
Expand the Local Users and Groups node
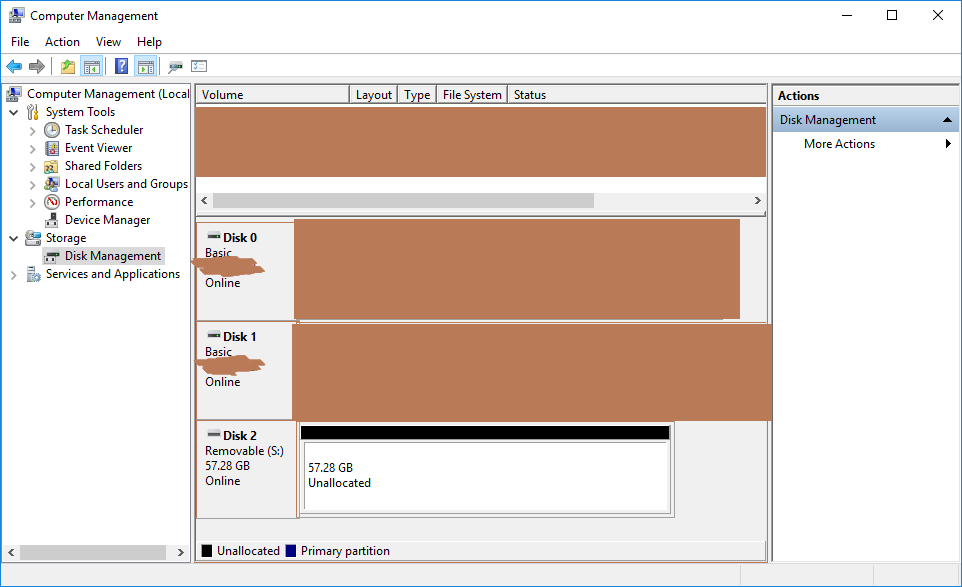click(x=33, y=185)
